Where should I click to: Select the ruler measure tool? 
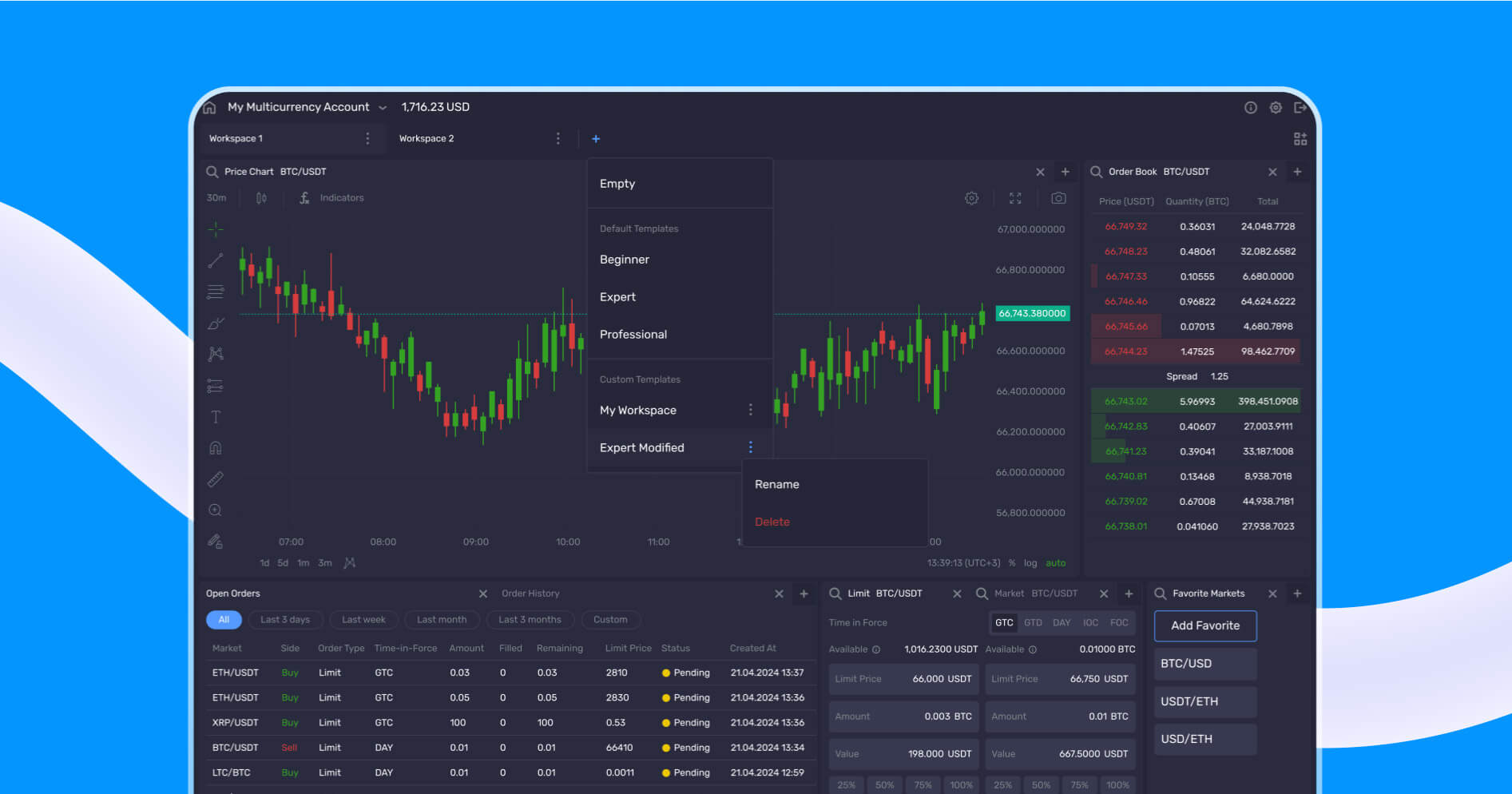click(216, 479)
